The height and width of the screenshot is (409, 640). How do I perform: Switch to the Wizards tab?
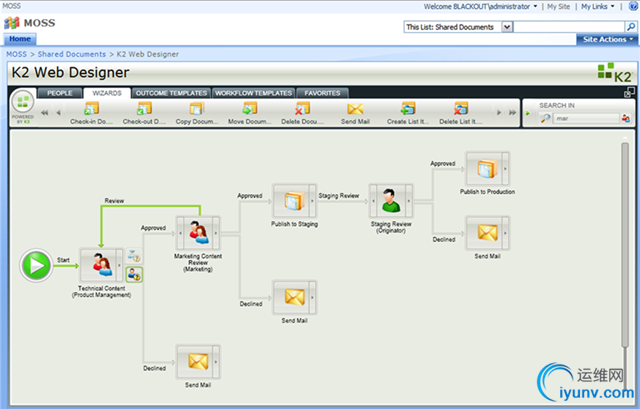[107, 93]
